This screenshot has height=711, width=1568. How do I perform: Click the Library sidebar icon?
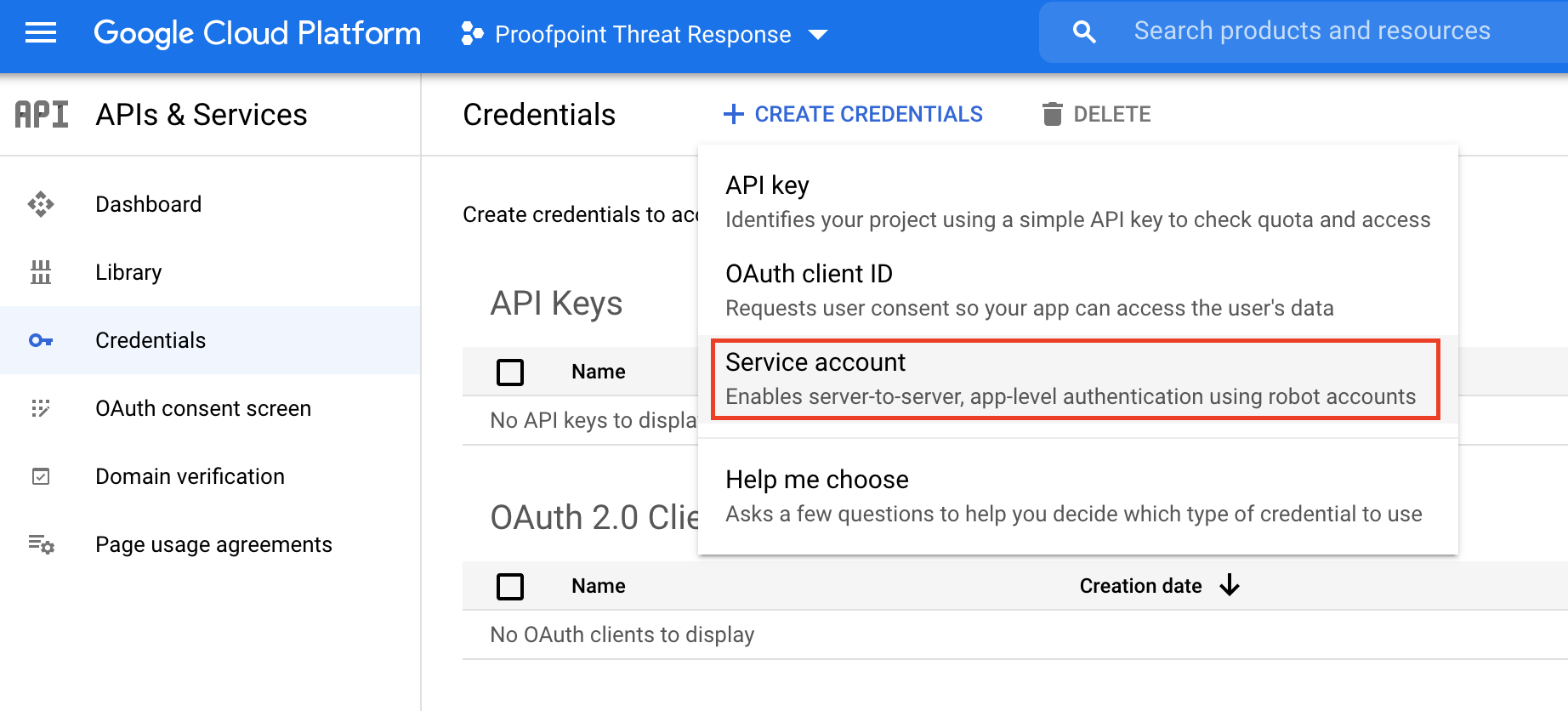[41, 272]
